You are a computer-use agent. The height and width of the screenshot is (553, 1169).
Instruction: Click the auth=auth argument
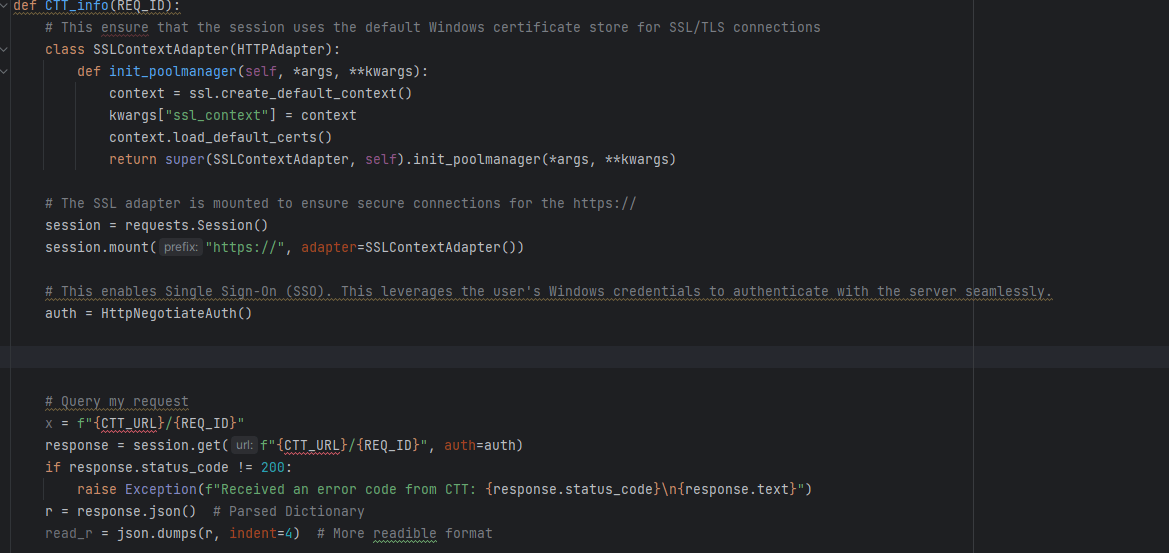pos(480,446)
